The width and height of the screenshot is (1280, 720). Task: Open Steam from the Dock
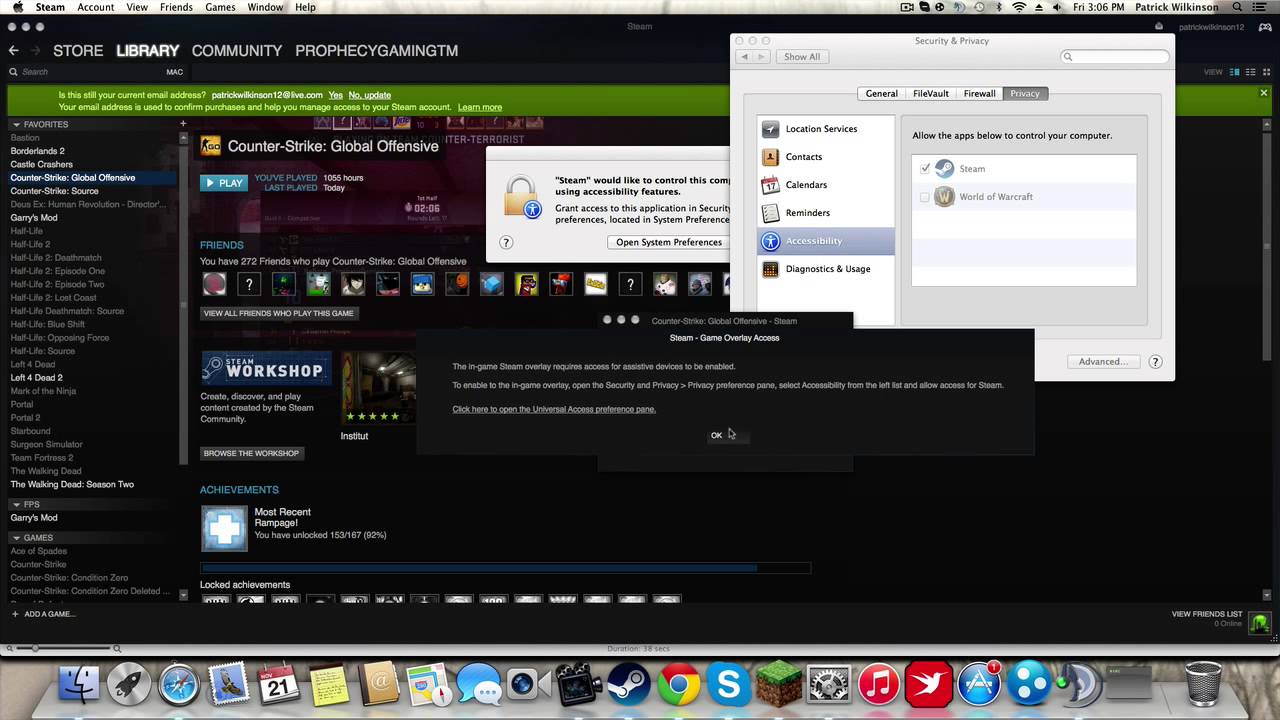pos(629,685)
